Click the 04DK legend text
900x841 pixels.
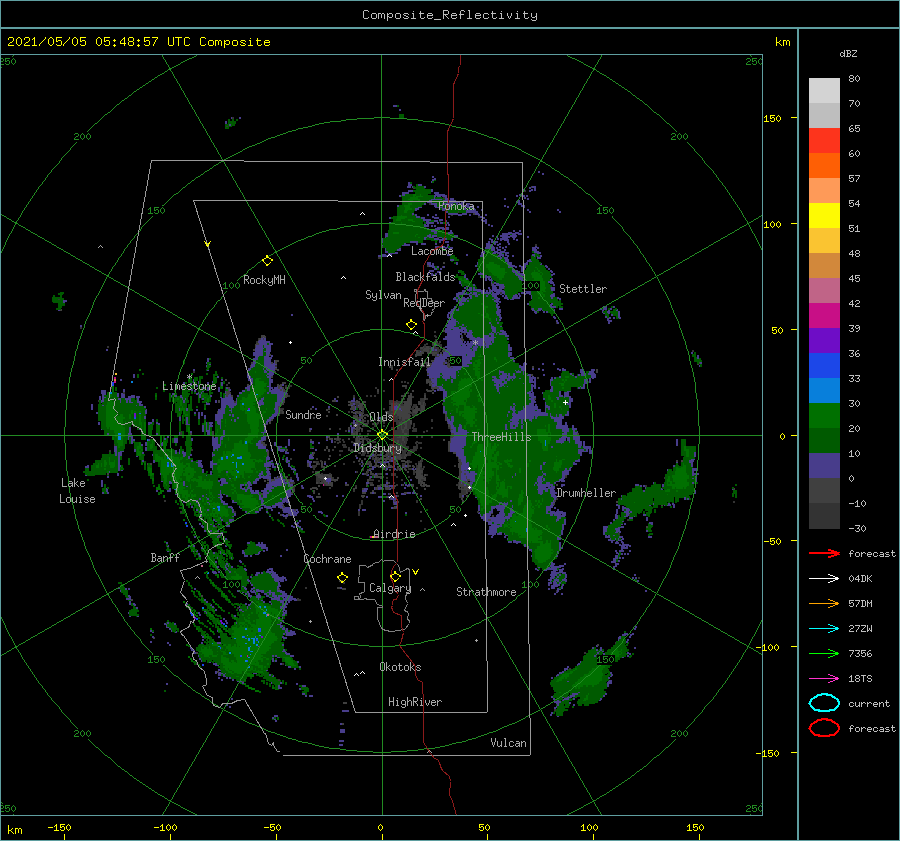coord(860,579)
